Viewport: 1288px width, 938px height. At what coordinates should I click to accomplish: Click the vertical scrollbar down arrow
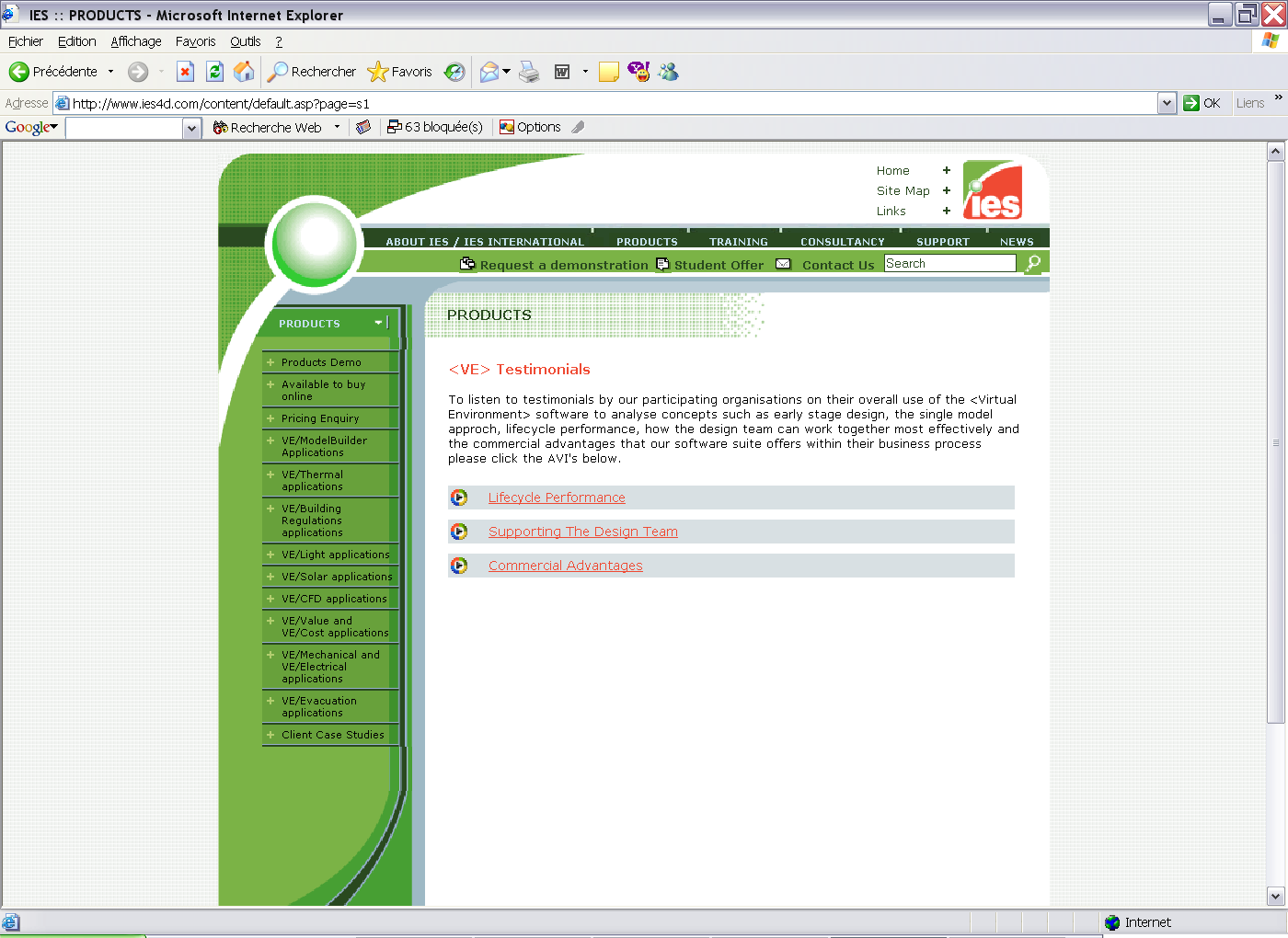coord(1275,896)
